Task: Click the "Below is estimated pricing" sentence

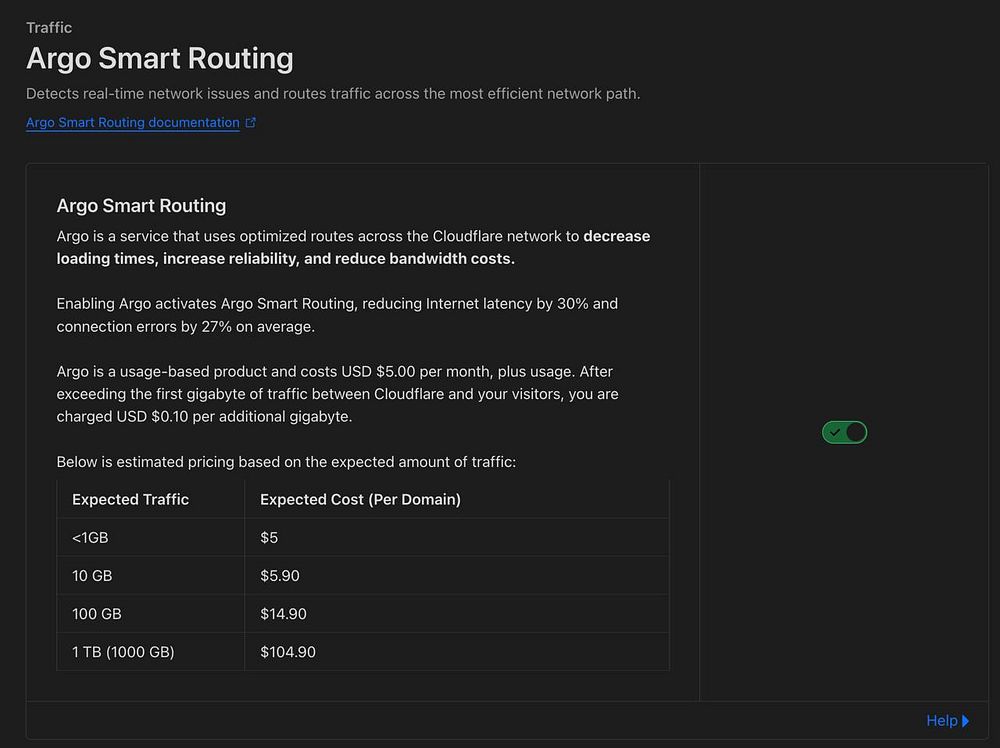Action: (286, 462)
